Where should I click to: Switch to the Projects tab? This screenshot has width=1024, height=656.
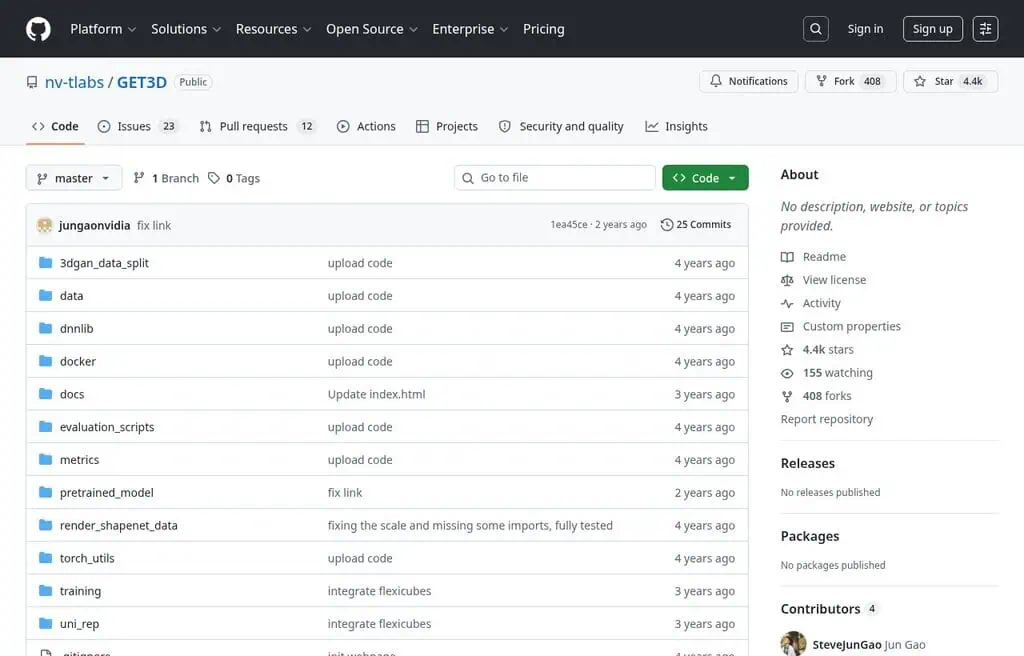(447, 126)
